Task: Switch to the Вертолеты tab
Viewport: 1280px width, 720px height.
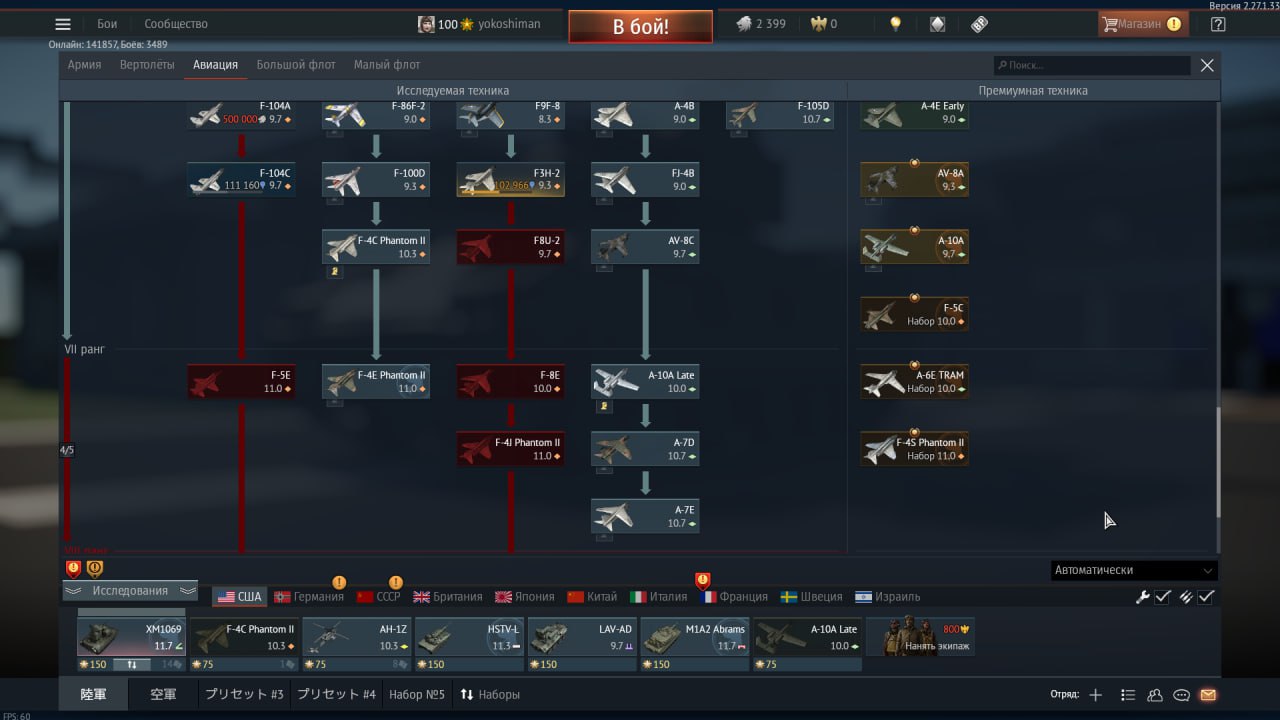Action: pyautogui.click(x=147, y=65)
